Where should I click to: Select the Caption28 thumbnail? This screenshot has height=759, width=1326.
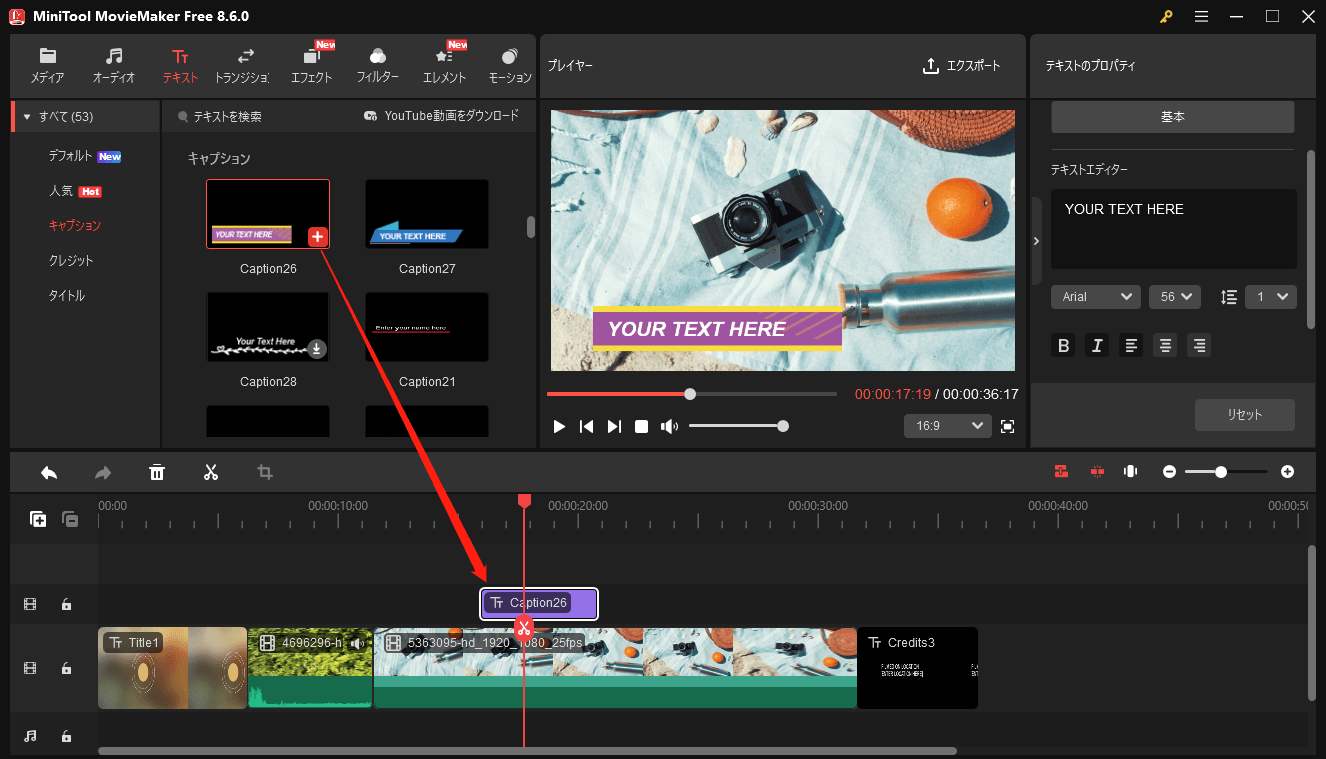pos(267,327)
